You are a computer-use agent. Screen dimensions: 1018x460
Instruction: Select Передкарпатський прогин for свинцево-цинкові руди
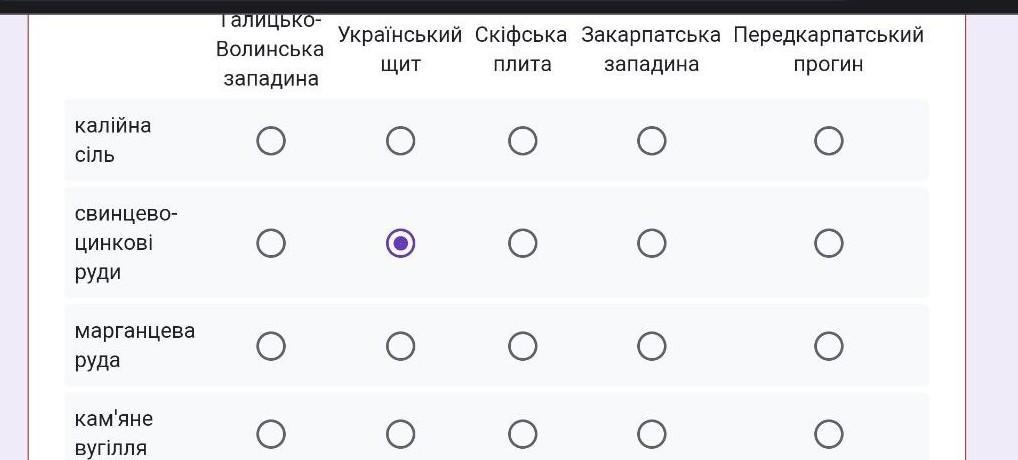(828, 243)
